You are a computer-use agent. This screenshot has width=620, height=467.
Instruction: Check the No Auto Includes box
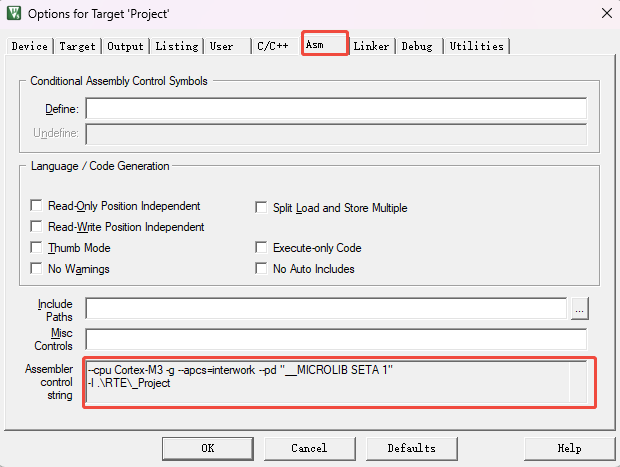[263, 269]
